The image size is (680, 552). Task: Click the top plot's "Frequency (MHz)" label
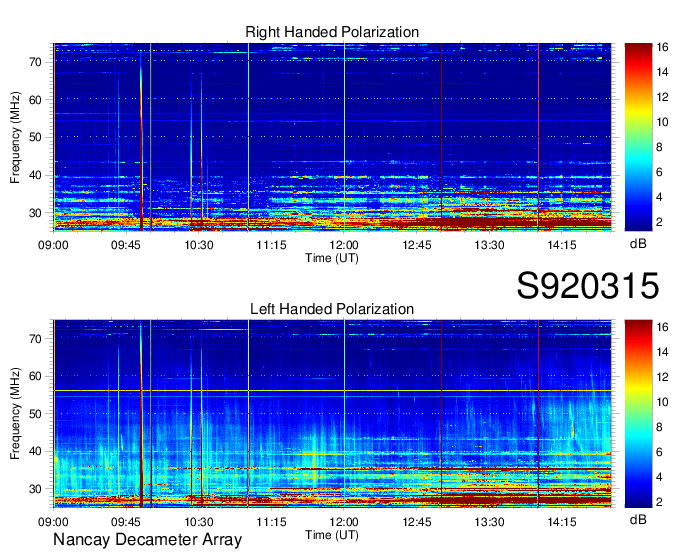(x=15, y=137)
